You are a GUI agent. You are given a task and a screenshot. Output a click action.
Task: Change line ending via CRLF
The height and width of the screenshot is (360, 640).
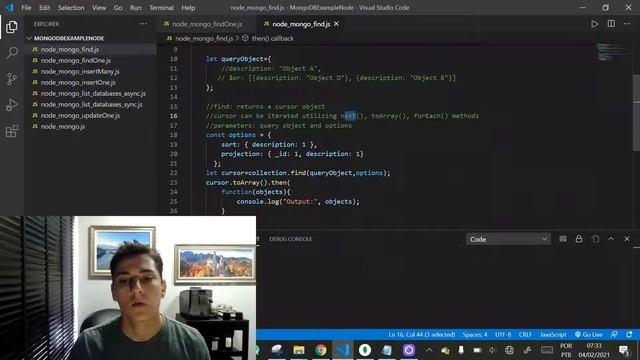(x=525, y=335)
